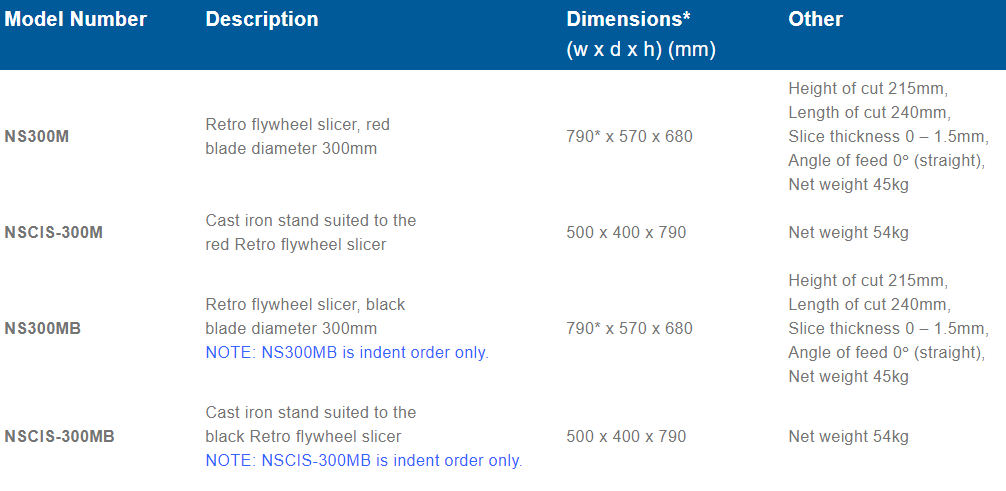Click the Model Number column header

75,19
